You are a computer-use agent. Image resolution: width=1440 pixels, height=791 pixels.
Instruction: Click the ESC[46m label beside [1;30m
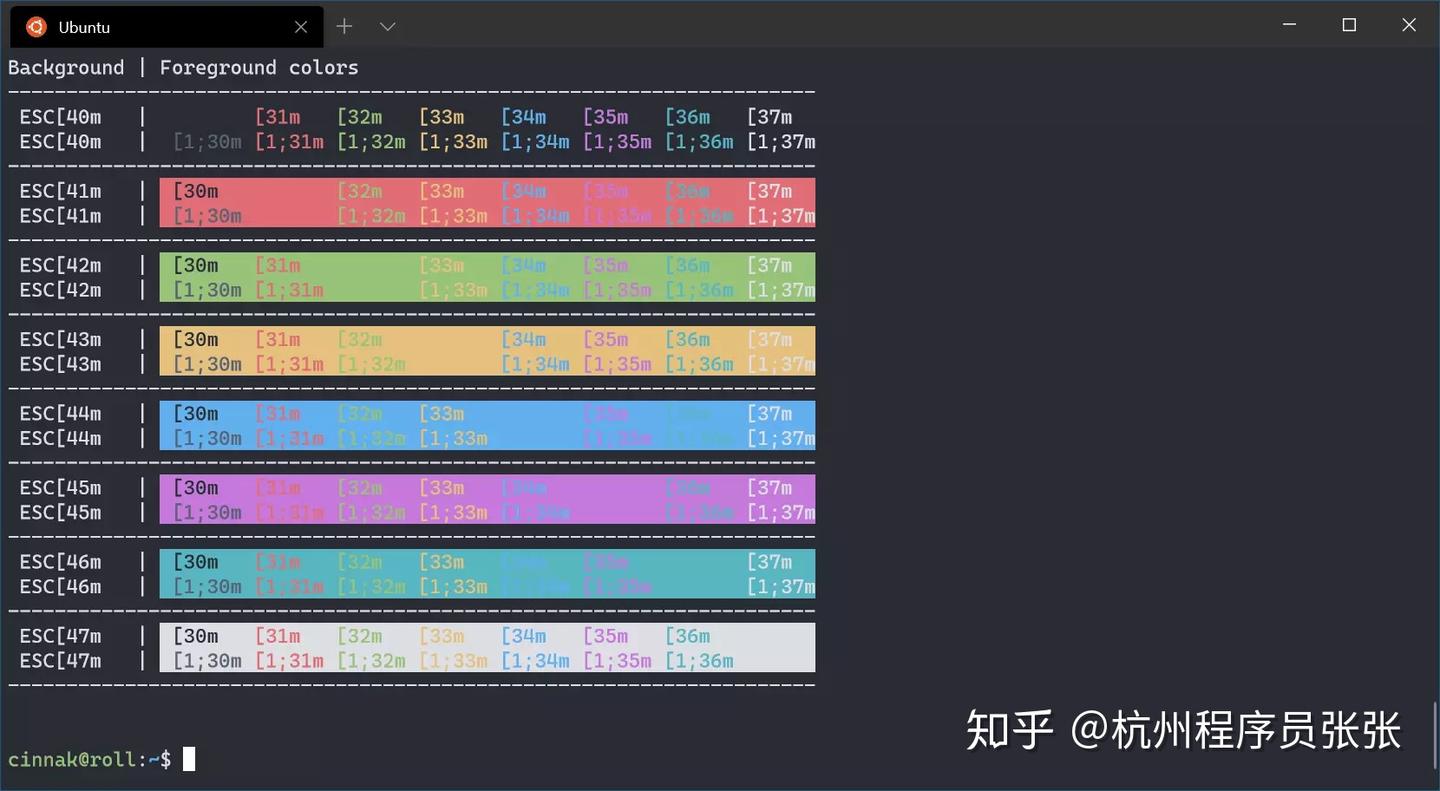60,586
